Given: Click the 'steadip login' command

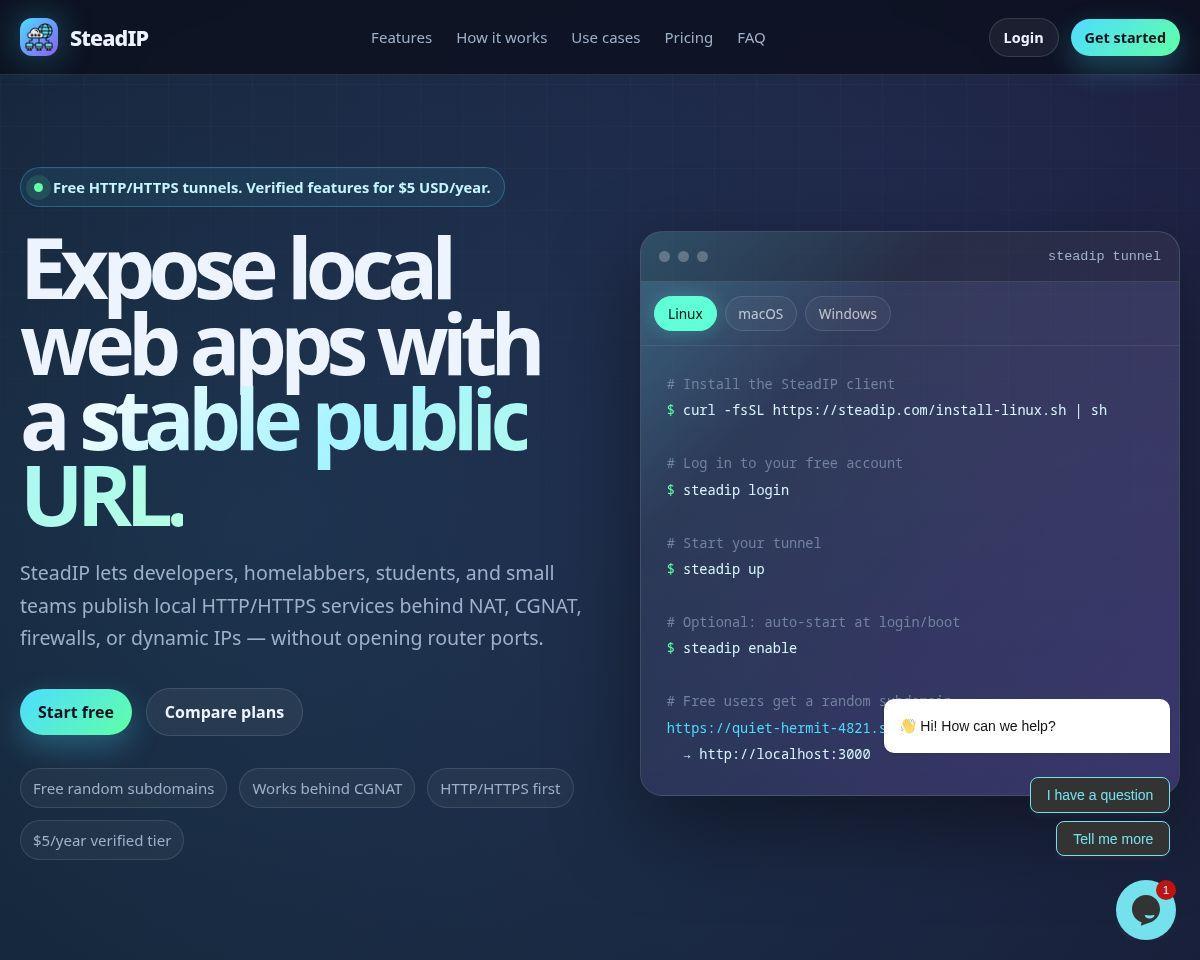Looking at the screenshot, I should [x=728, y=490].
